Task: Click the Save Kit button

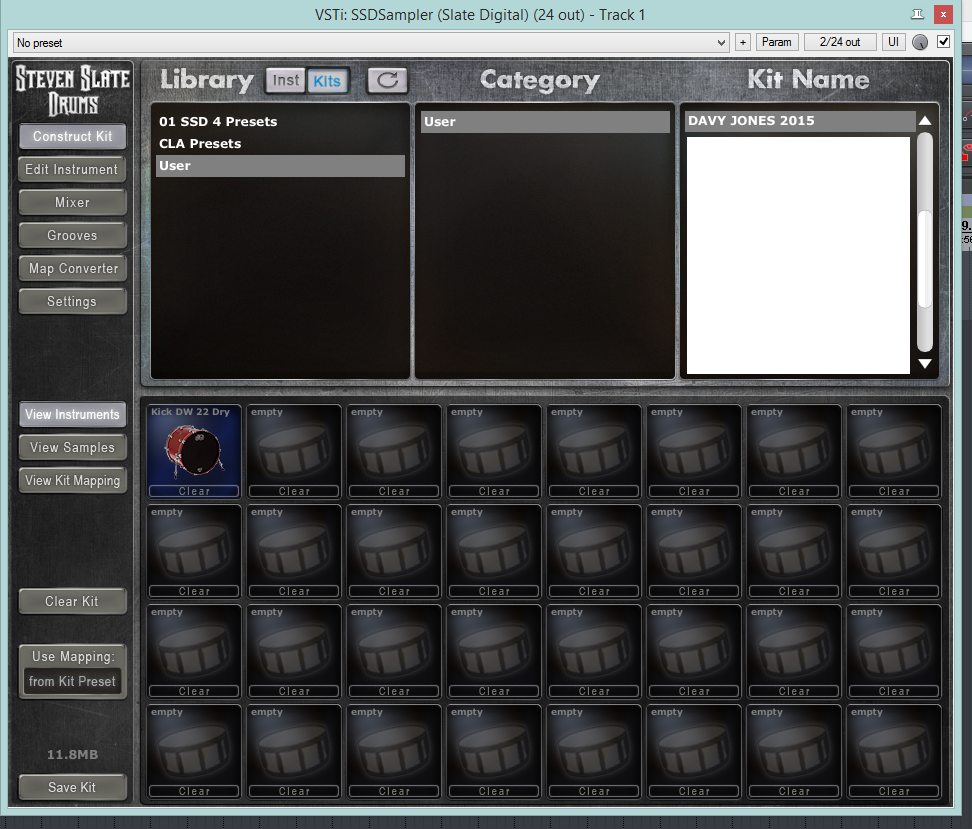Action: pyautogui.click(x=73, y=787)
